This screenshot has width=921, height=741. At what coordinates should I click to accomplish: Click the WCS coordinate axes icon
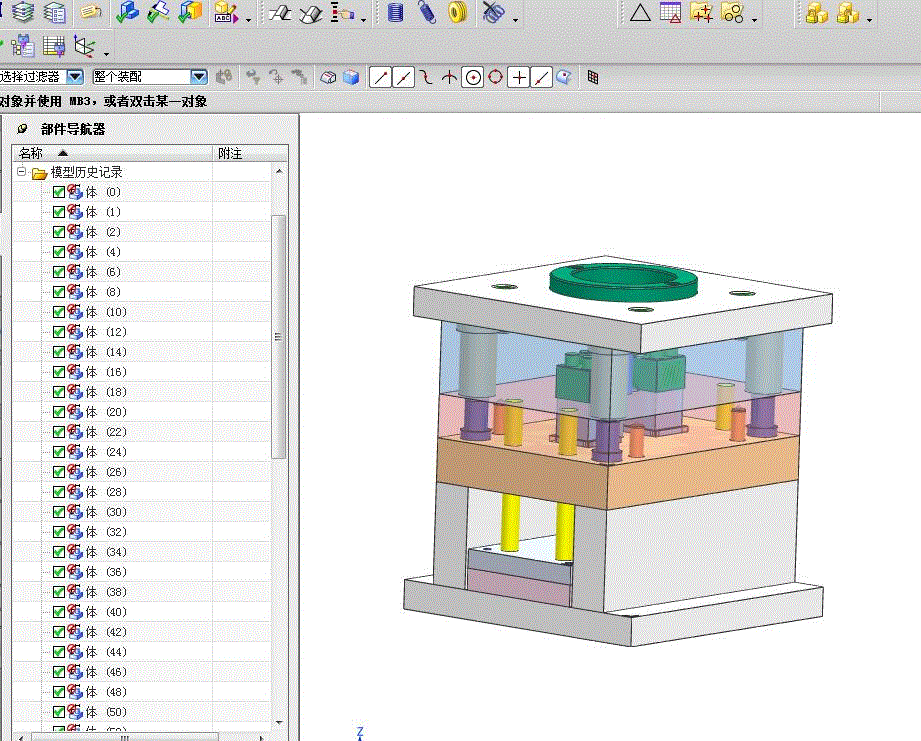(86, 46)
